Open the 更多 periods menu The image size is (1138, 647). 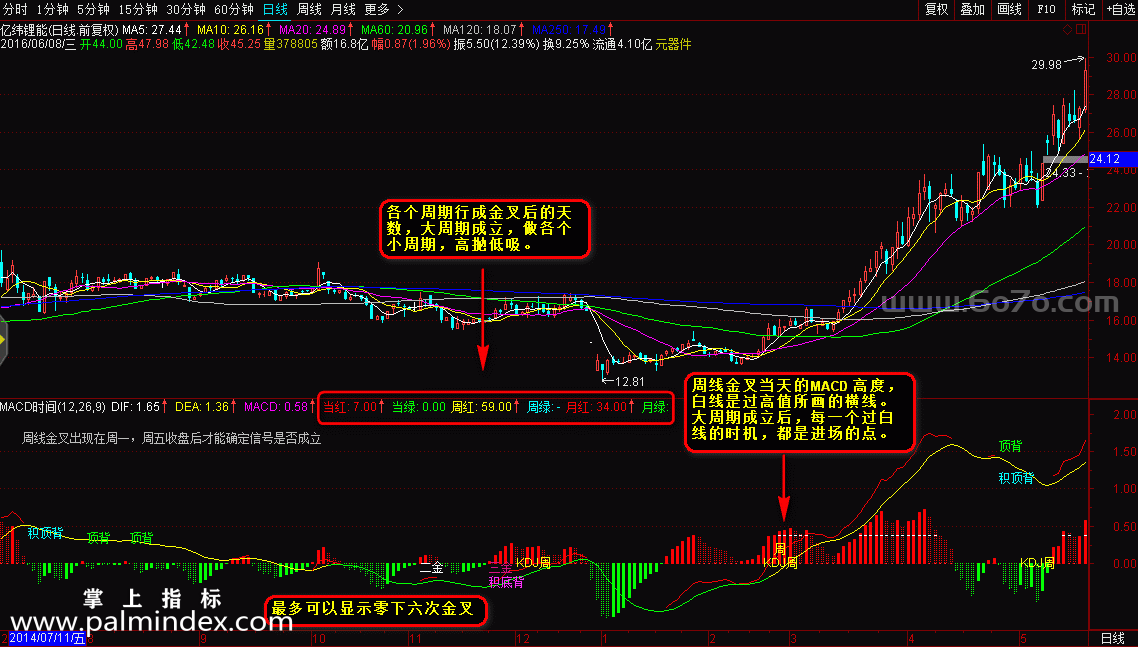pyautogui.click(x=377, y=9)
